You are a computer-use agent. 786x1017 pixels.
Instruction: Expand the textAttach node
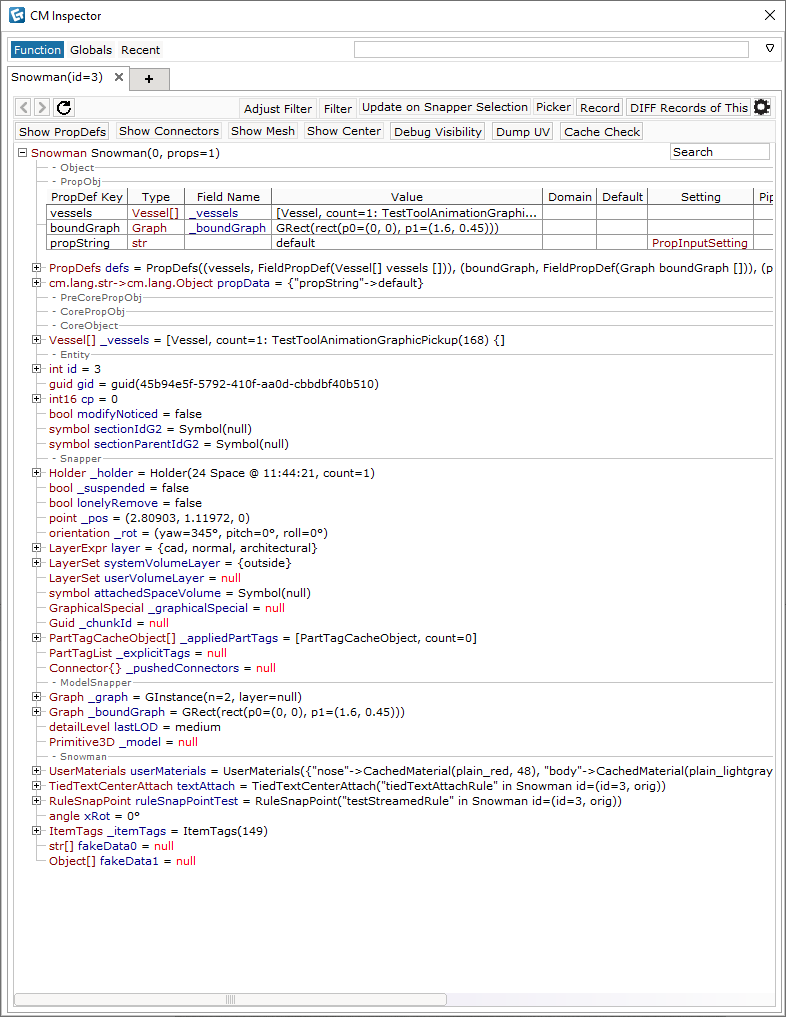36,786
